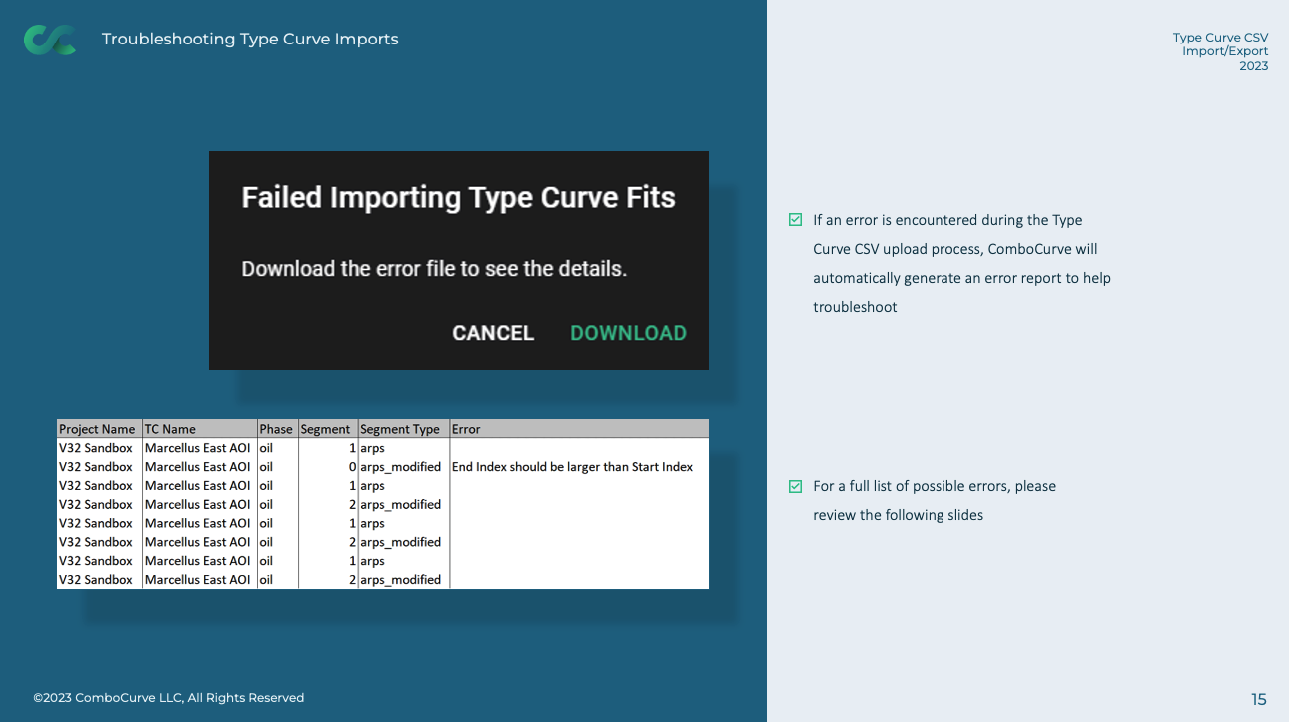Click the "Segment Type" column header
1289x722 pixels.
pos(403,429)
